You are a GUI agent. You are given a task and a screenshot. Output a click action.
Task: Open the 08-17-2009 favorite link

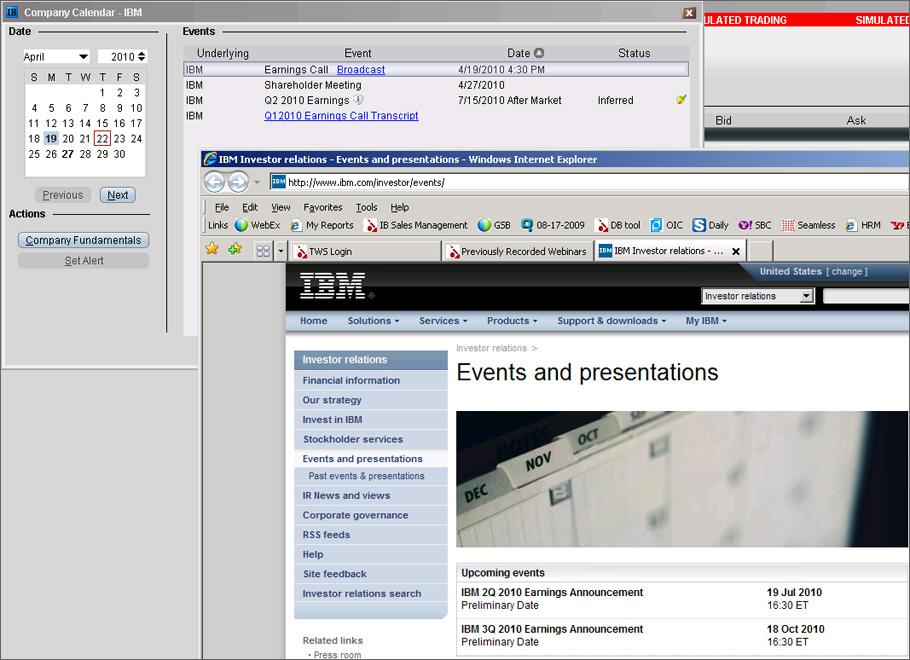coord(552,225)
